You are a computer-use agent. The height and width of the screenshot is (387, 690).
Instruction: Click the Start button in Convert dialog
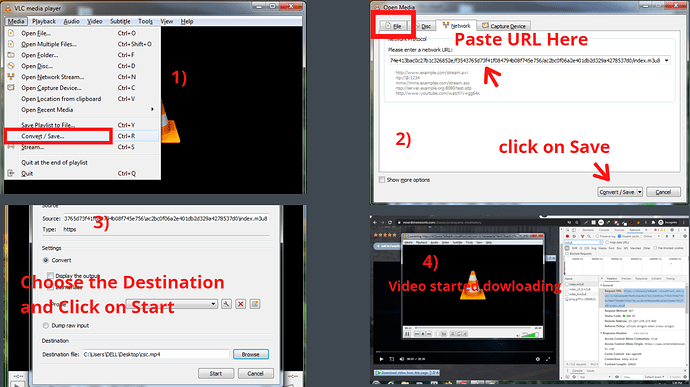pyautogui.click(x=216, y=373)
